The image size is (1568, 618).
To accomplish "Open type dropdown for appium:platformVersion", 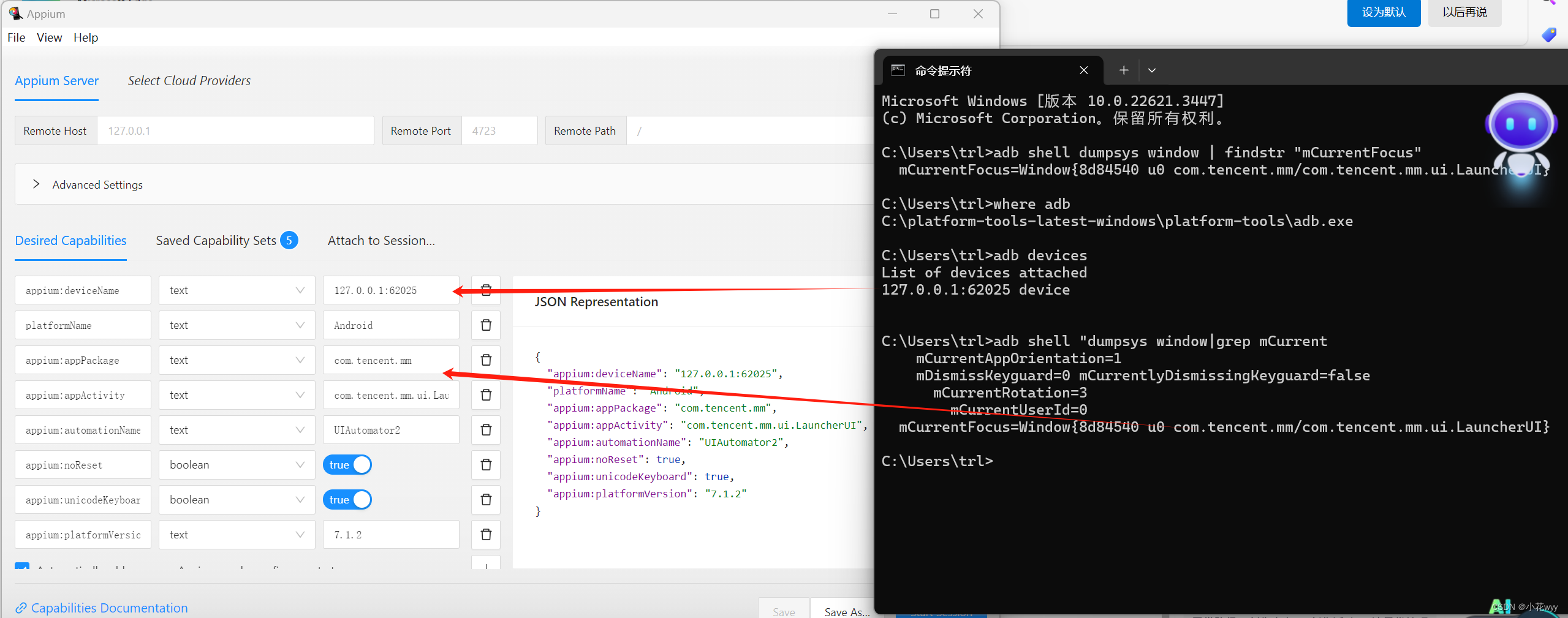I will [x=237, y=535].
